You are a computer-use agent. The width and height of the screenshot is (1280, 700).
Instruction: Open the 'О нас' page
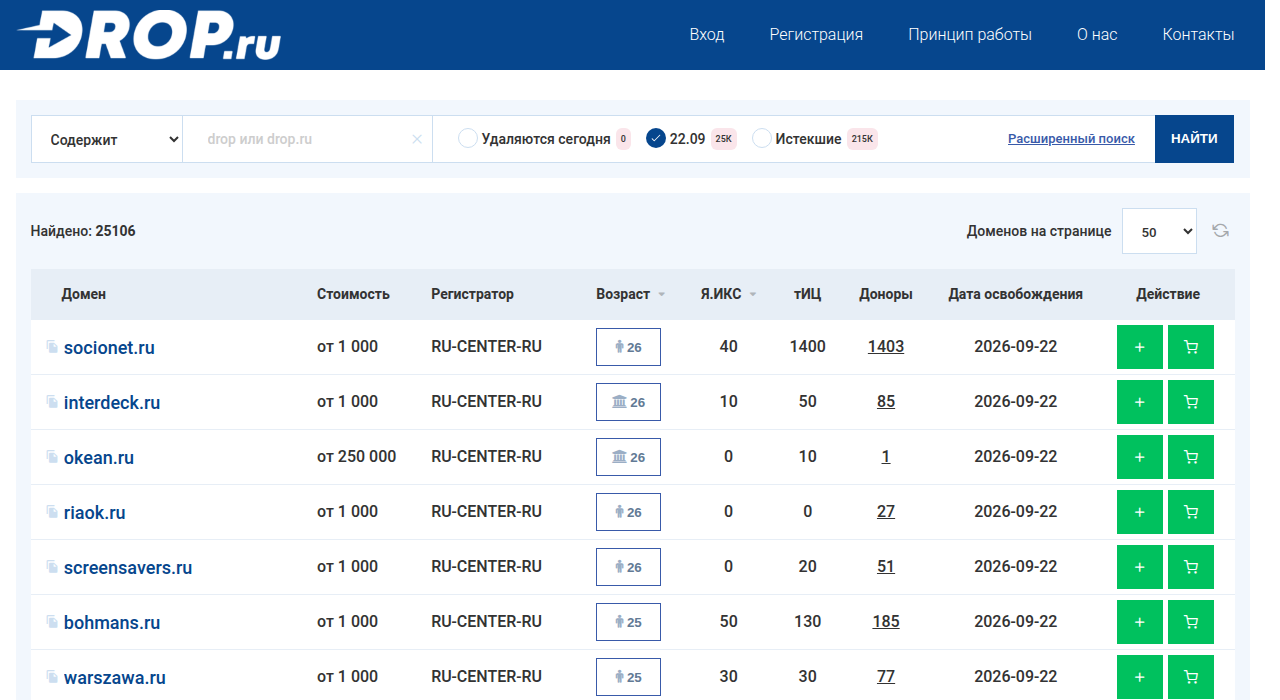click(x=1097, y=35)
